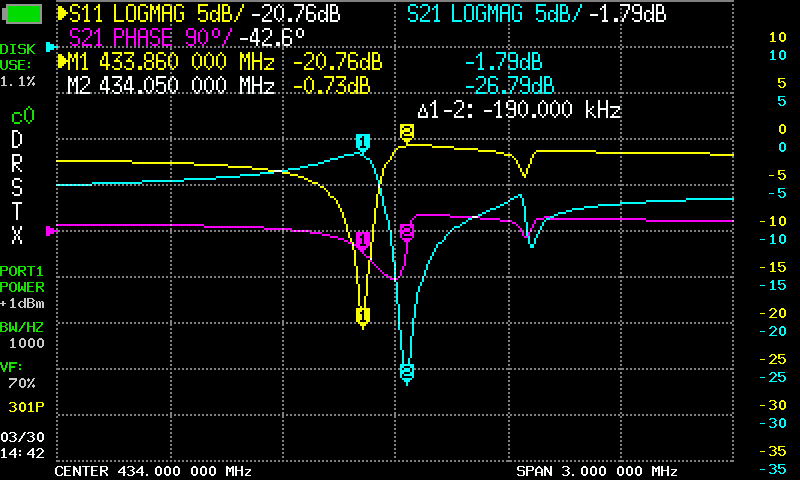Click cyan marker 1 on the S21 trace peak
This screenshot has width=800, height=480.
363,141
